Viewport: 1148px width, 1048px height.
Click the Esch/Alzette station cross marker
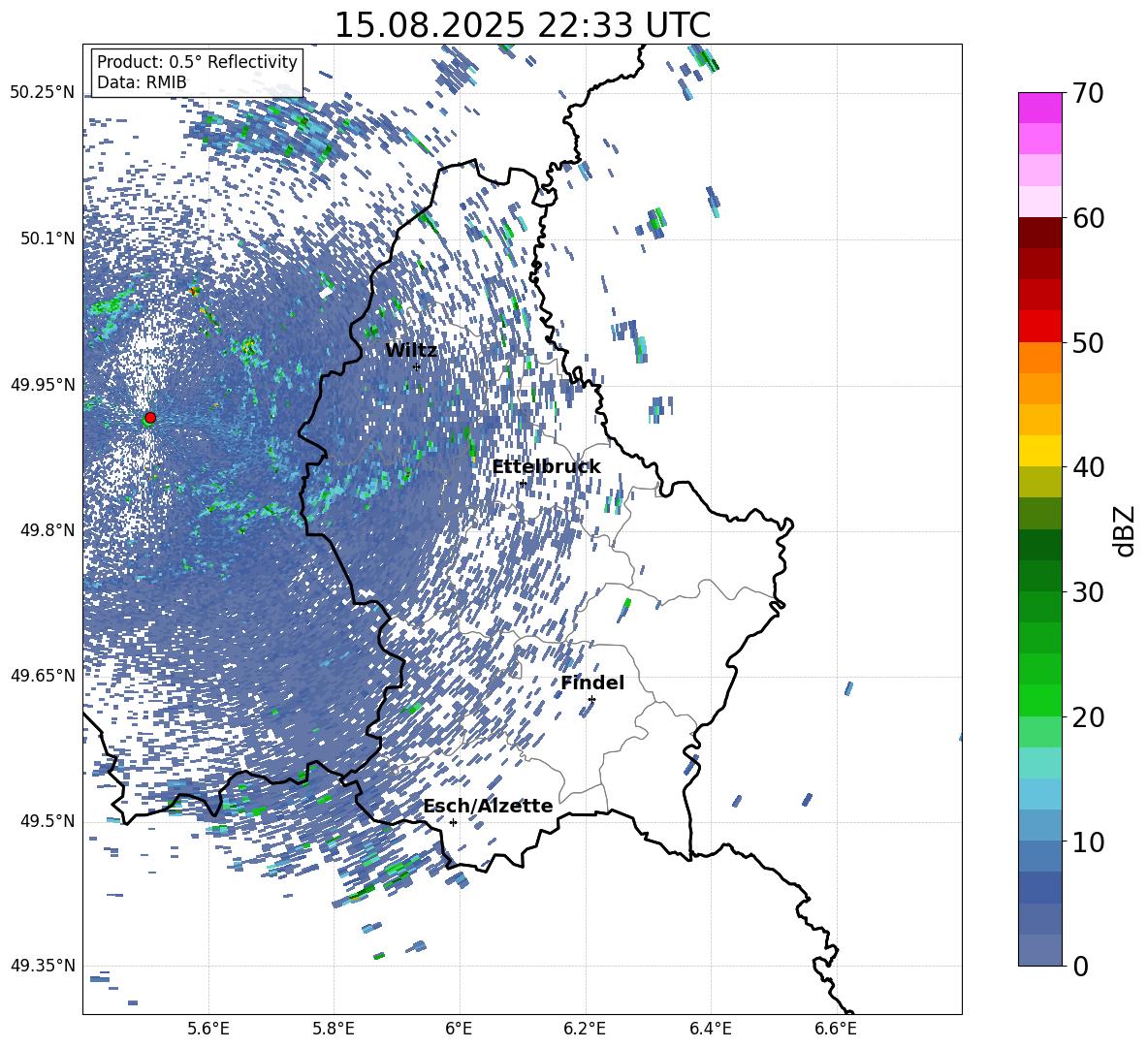[453, 822]
